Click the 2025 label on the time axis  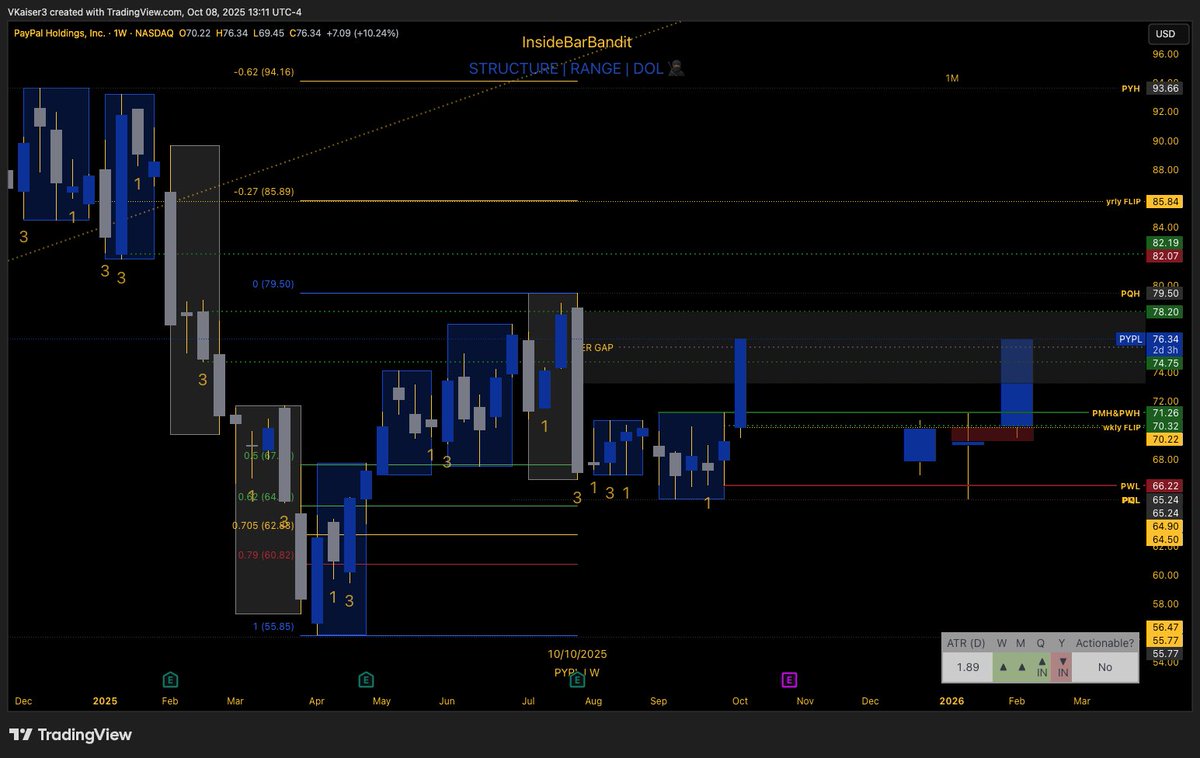(x=105, y=702)
